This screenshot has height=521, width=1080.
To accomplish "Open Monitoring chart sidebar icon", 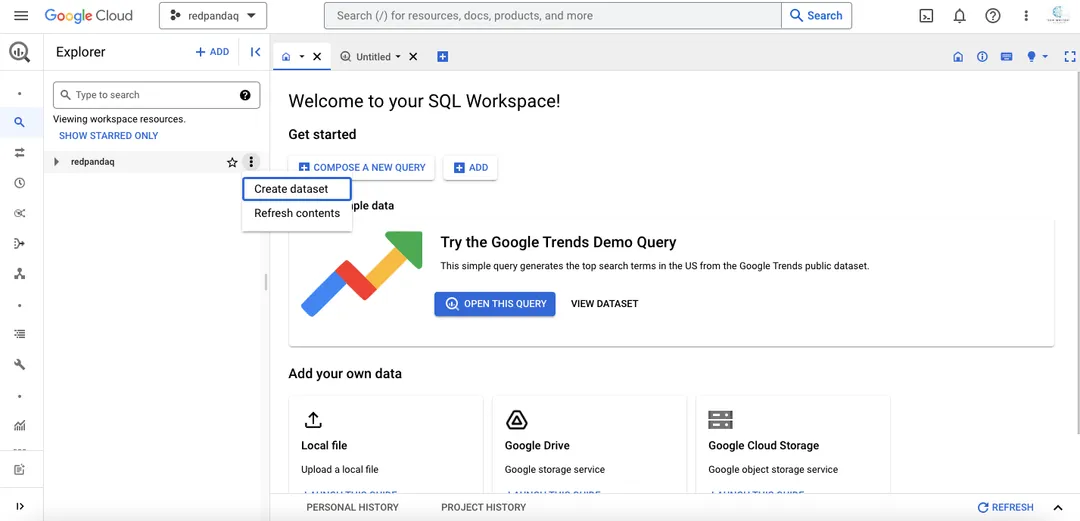I will [20, 426].
